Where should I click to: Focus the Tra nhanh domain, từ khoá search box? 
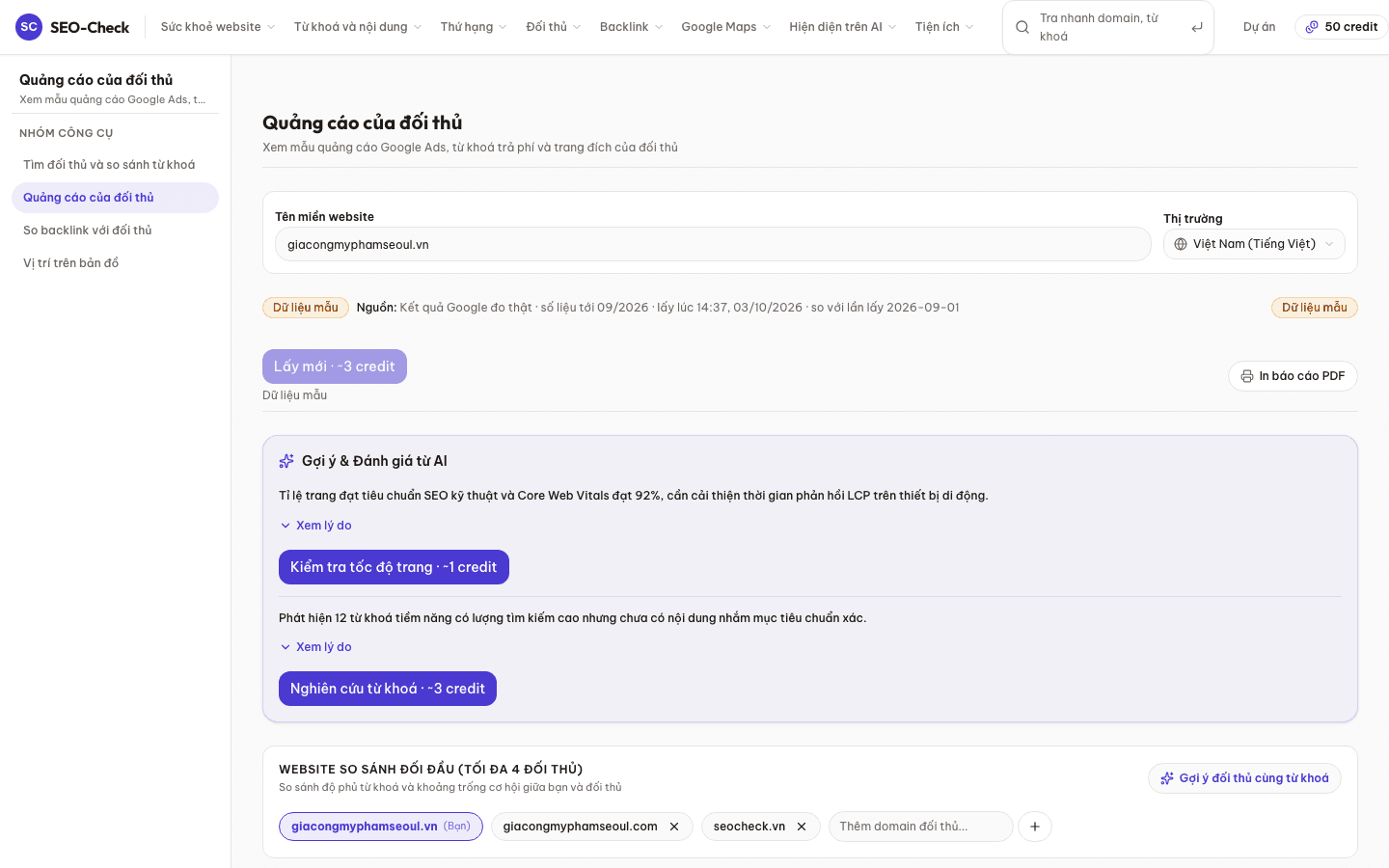(x=1108, y=27)
